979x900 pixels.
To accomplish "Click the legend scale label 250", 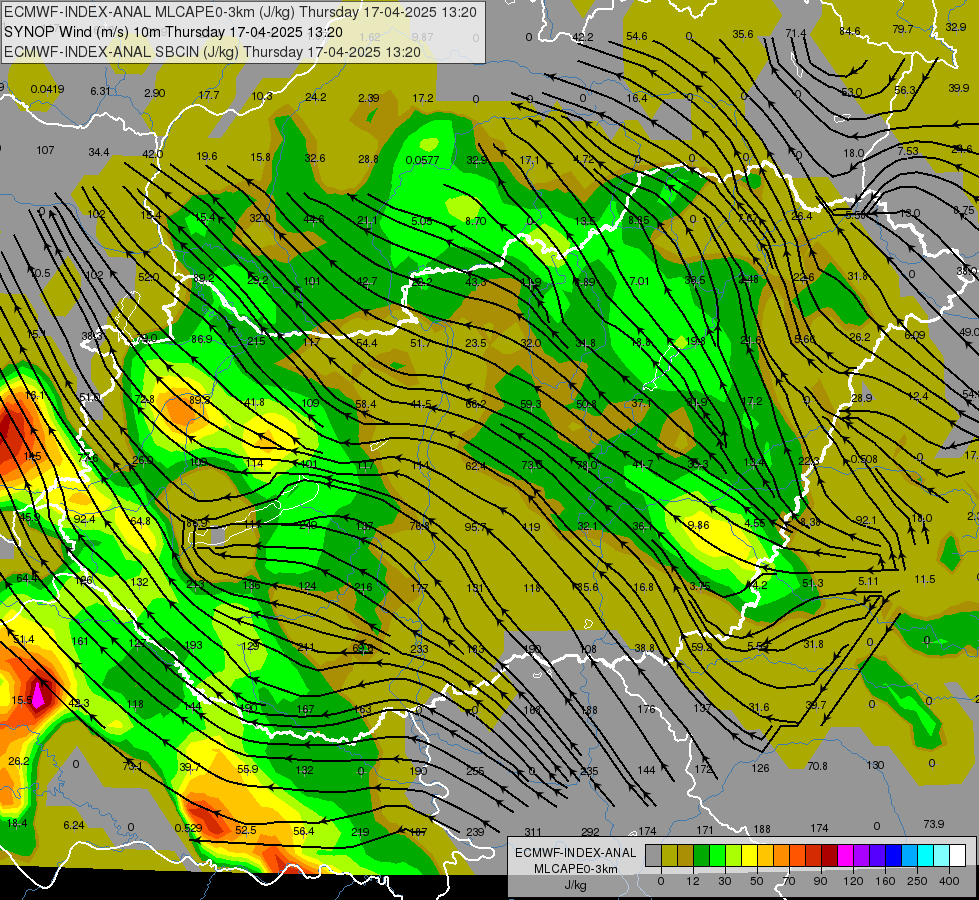I will point(917,881).
